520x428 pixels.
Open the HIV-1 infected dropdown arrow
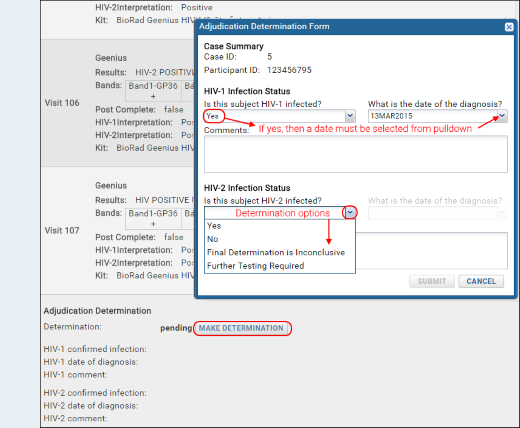click(350, 116)
